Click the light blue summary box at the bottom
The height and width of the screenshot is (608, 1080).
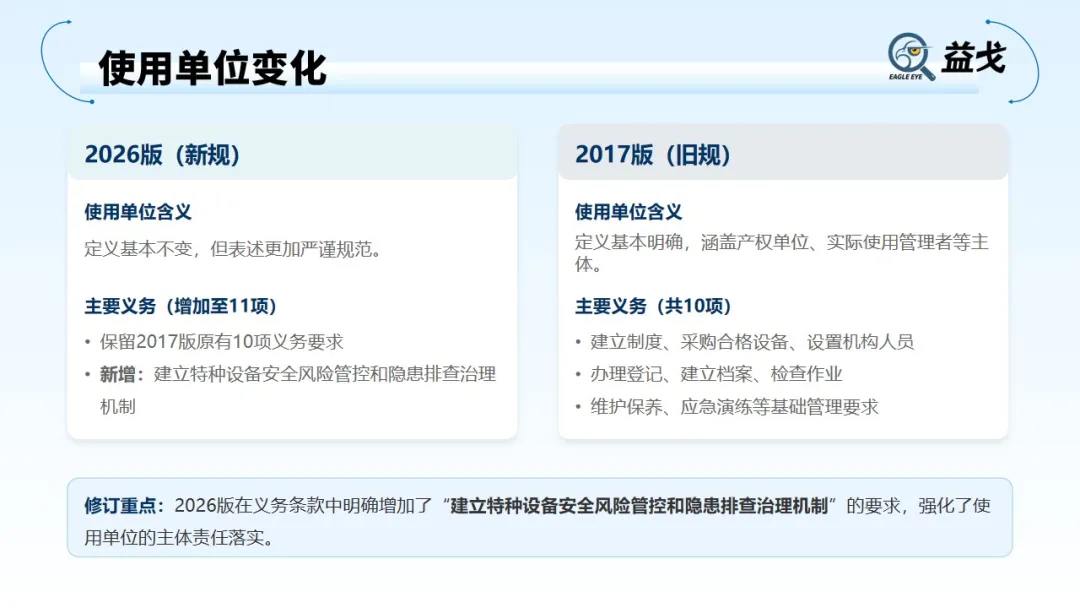click(x=540, y=515)
